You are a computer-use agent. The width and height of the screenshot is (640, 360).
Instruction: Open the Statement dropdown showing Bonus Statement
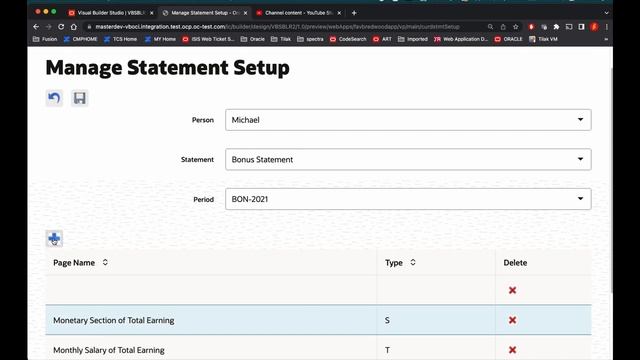[408, 159]
